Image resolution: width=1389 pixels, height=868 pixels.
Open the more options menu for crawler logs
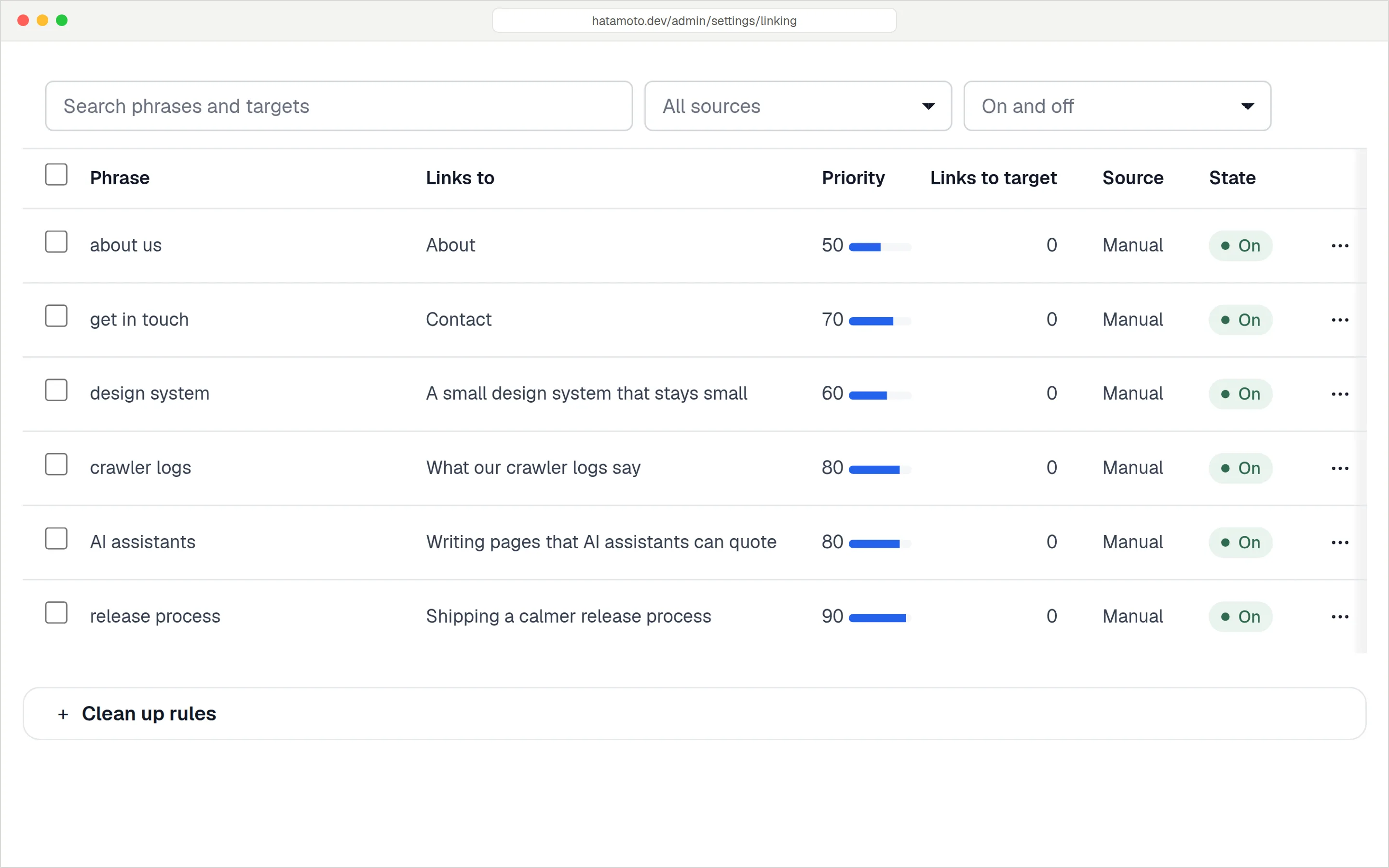(x=1340, y=468)
